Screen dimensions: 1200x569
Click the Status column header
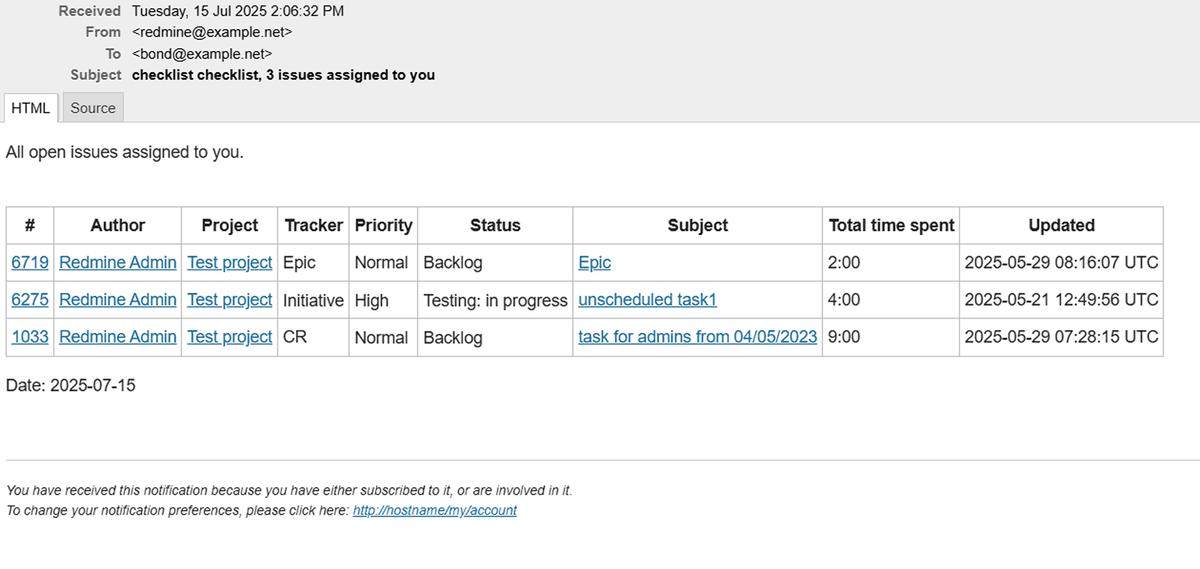tap(495, 225)
